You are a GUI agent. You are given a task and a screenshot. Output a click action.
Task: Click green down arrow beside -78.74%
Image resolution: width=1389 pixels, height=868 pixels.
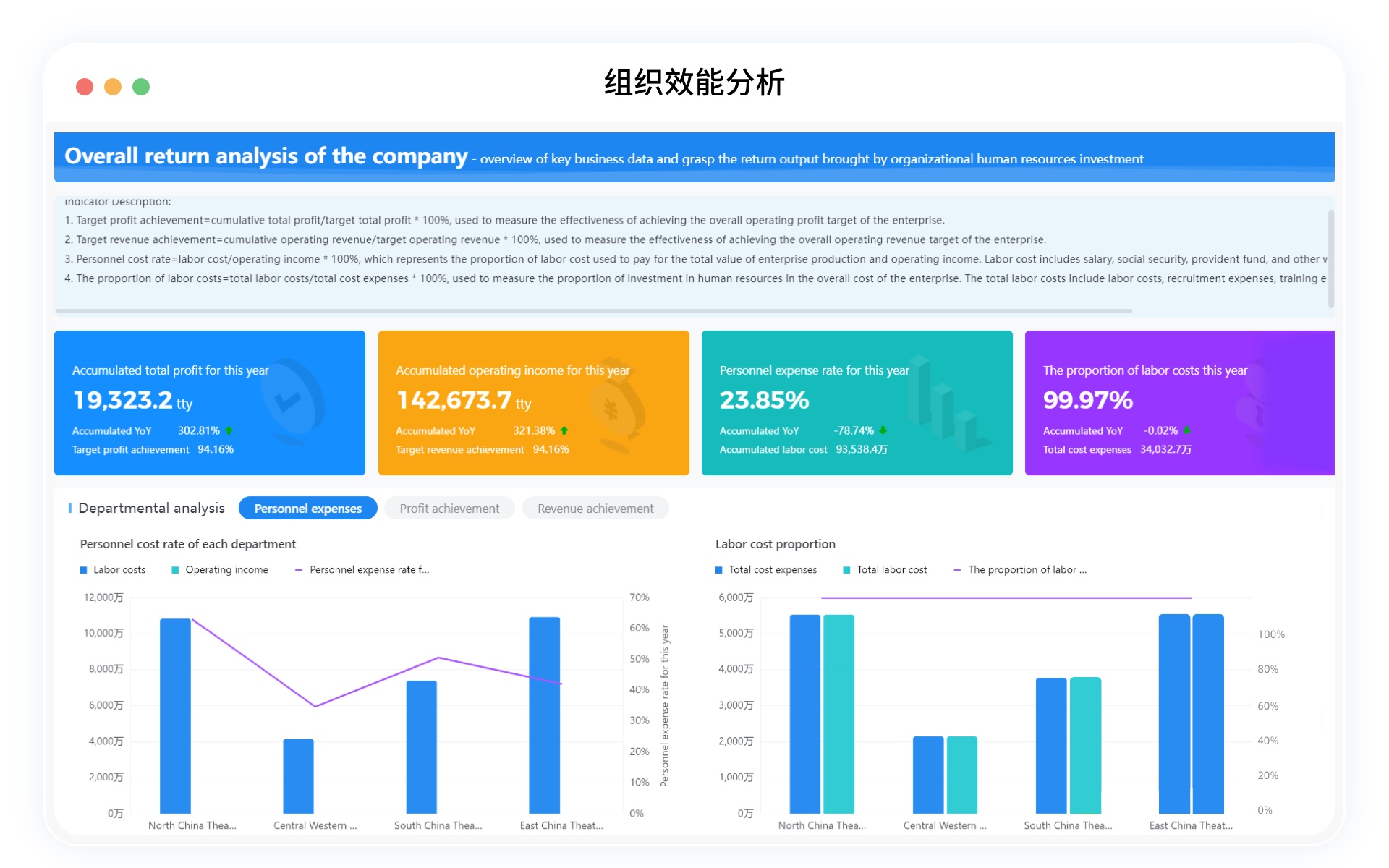pyautogui.click(x=883, y=430)
